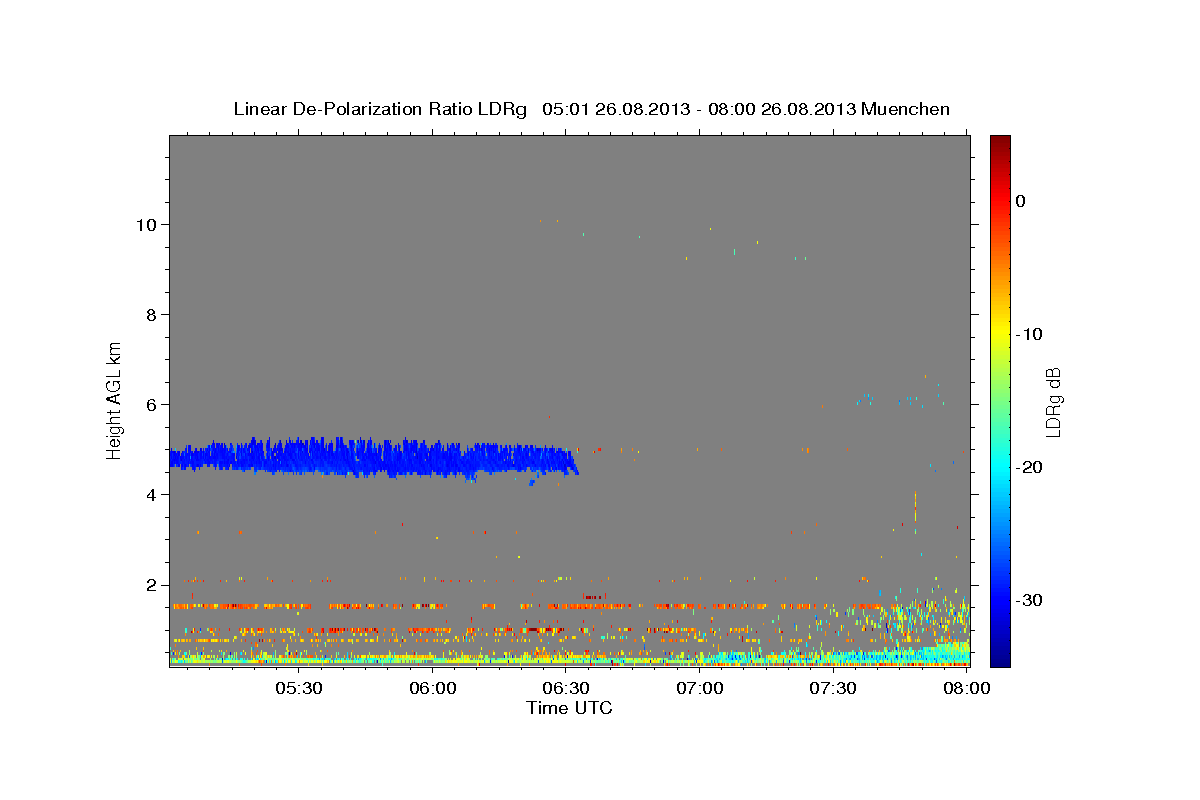Click the colorbar value '-20'
The width and height of the screenshot is (1200, 800).
tap(1029, 467)
